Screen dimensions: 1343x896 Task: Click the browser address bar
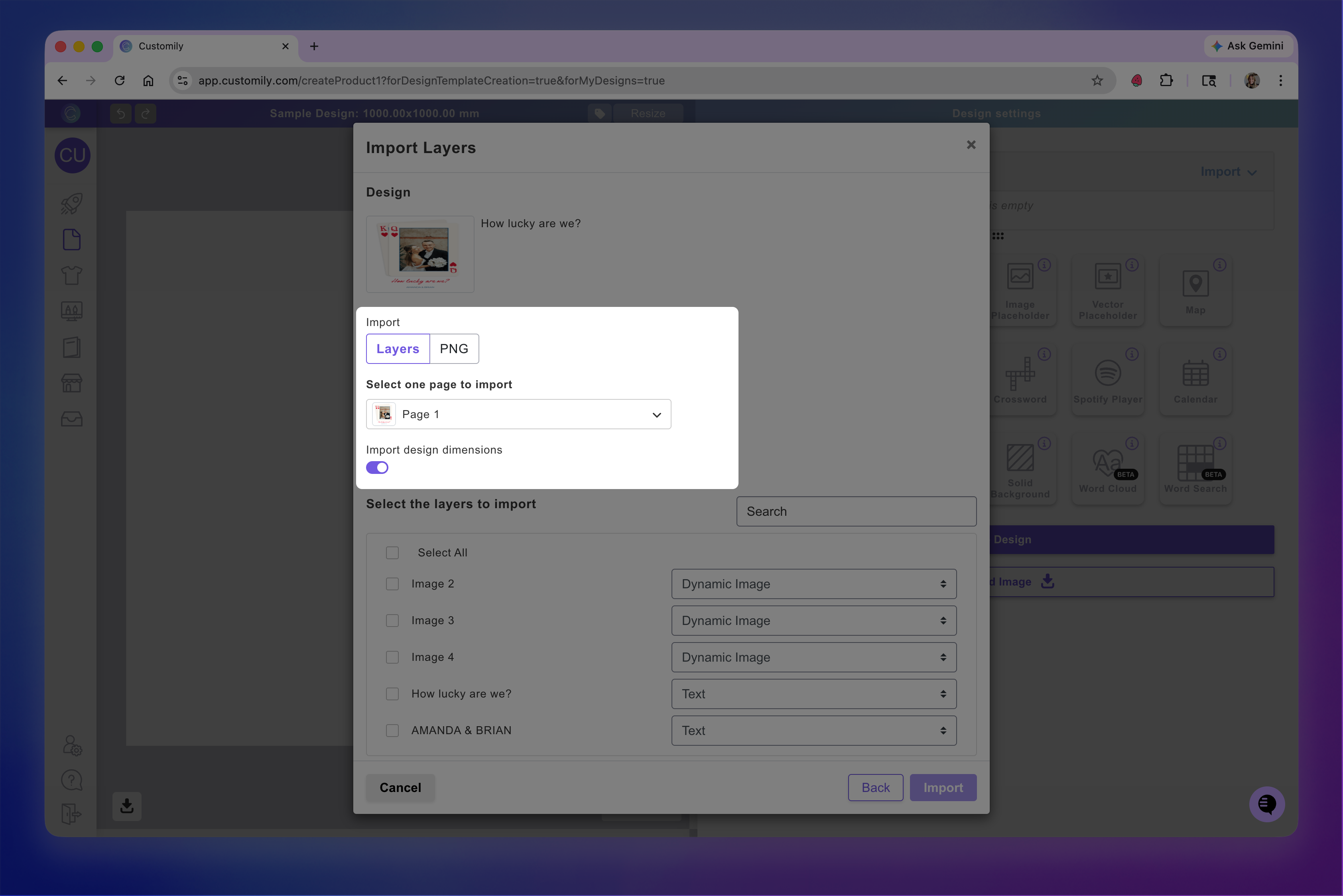tap(643, 81)
